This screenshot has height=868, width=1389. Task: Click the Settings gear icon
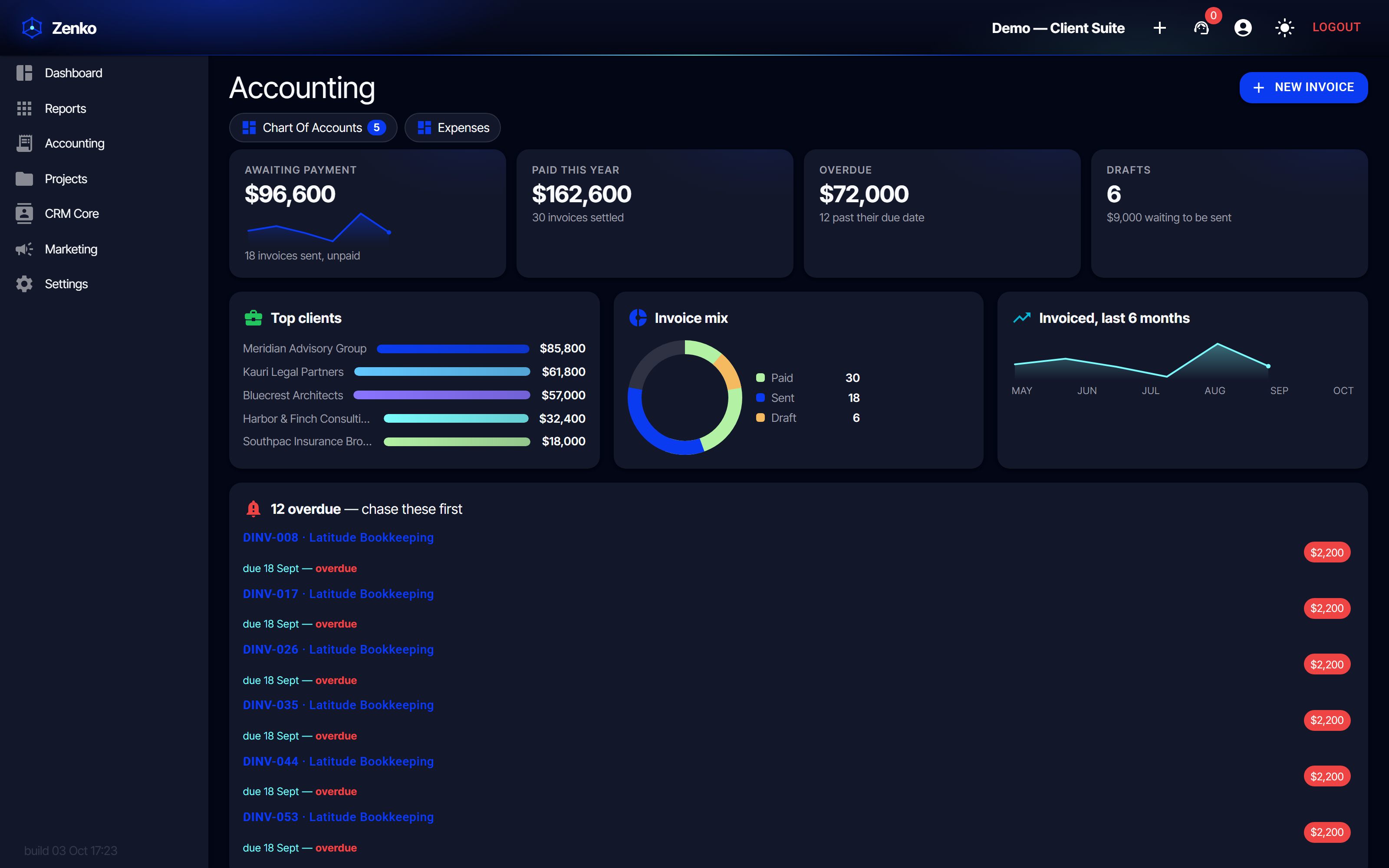24,283
